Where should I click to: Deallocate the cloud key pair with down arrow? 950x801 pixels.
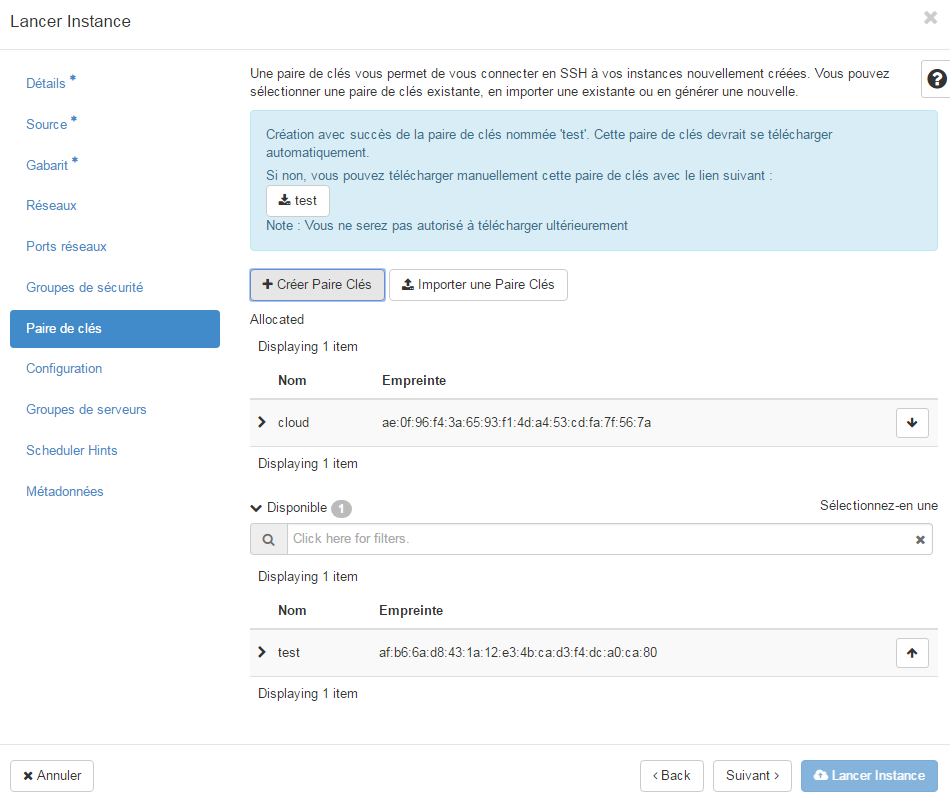tap(912, 423)
